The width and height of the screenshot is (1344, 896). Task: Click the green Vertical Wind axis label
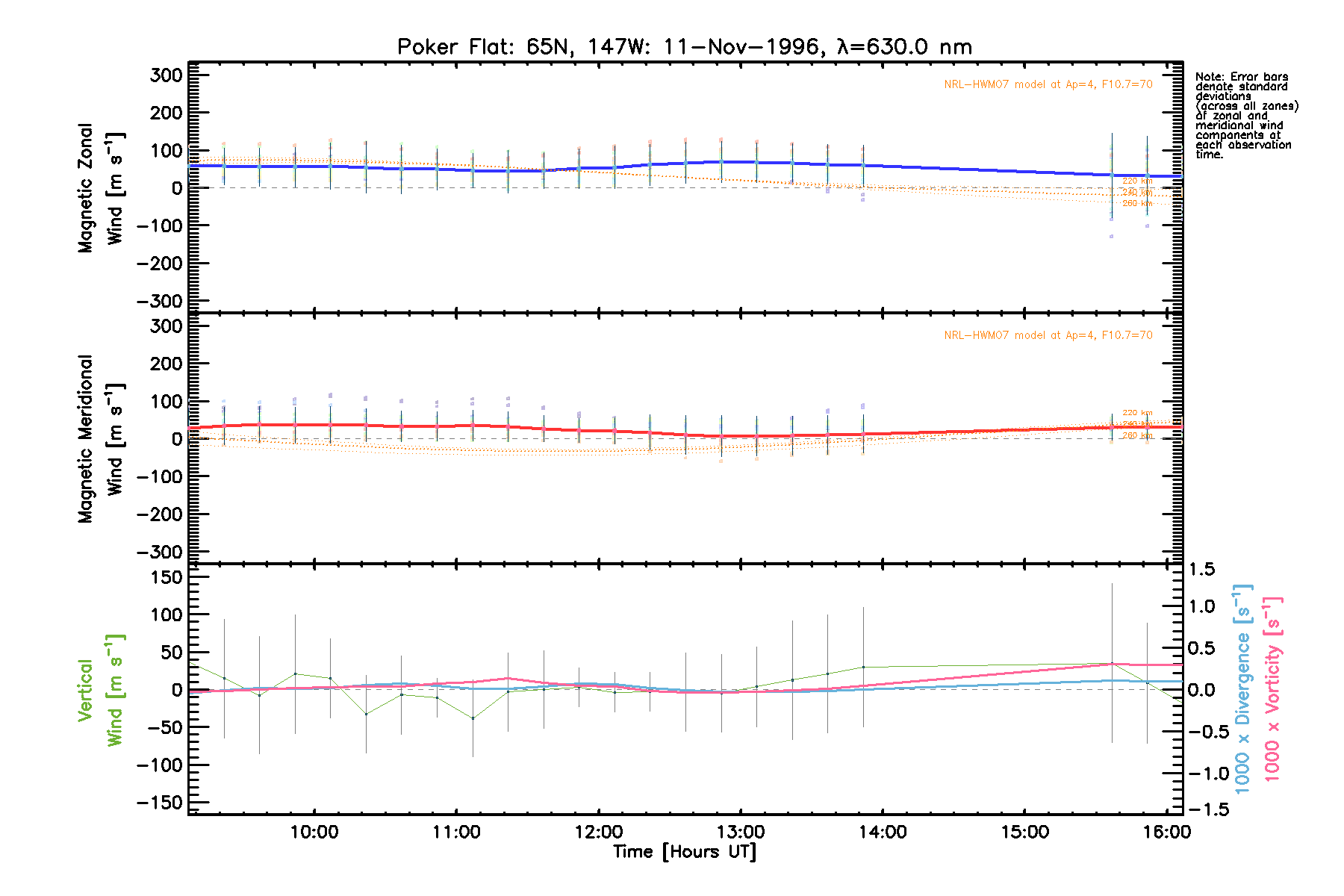click(100, 691)
